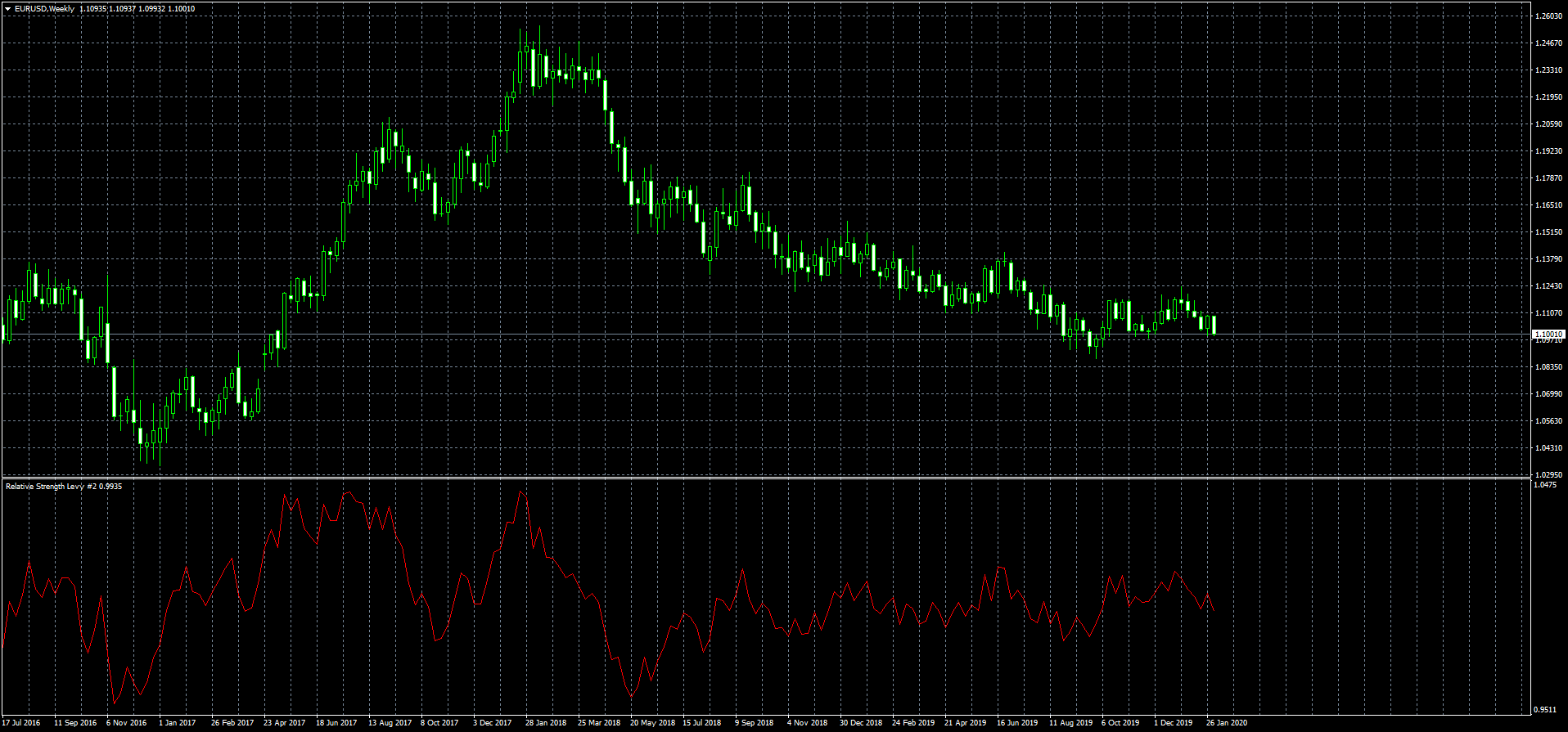Click the EURUSD,Weekly chart title text
The height and width of the screenshot is (732, 1568).
pyautogui.click(x=44, y=9)
